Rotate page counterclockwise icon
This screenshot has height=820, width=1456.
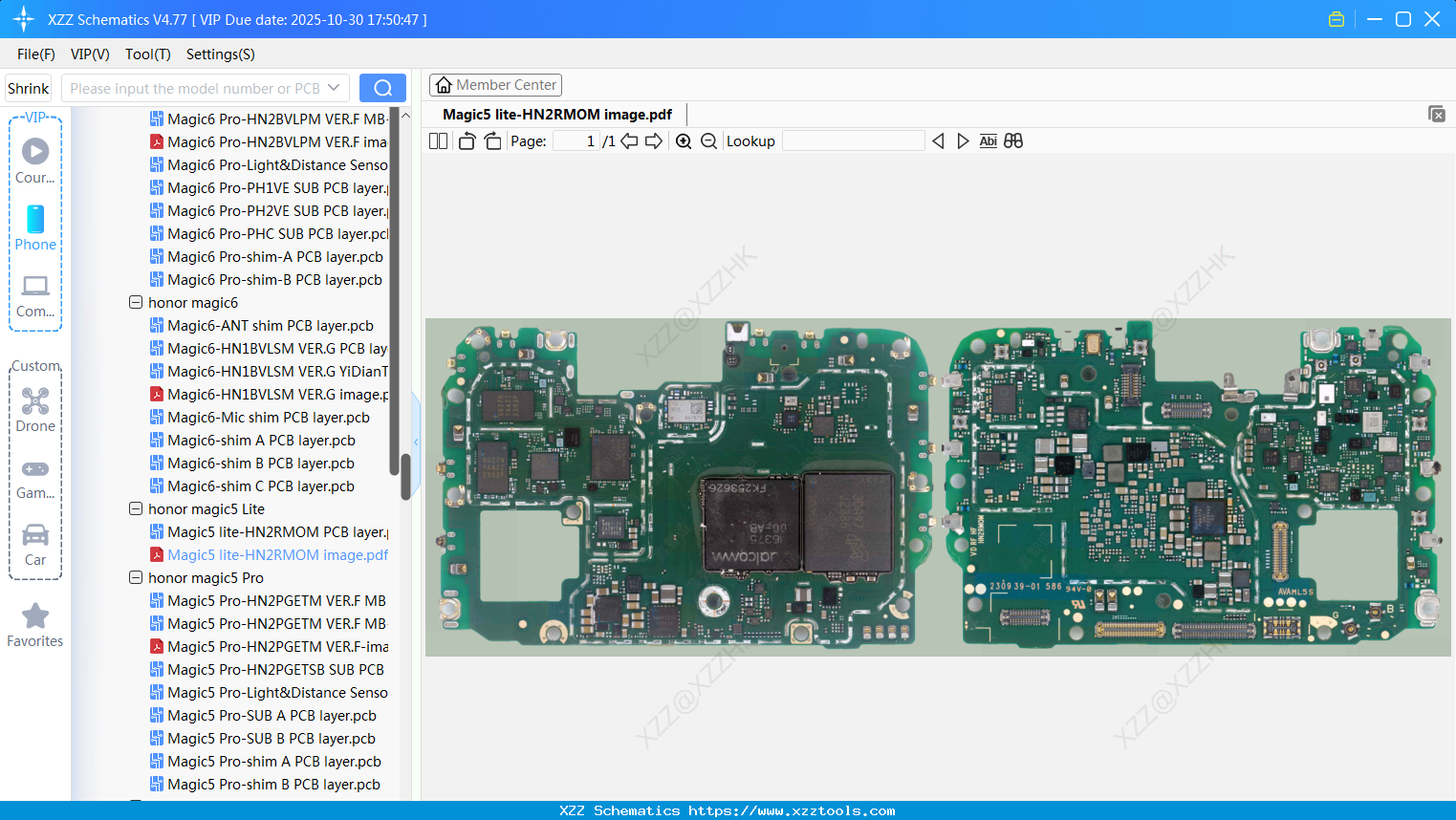[467, 140]
